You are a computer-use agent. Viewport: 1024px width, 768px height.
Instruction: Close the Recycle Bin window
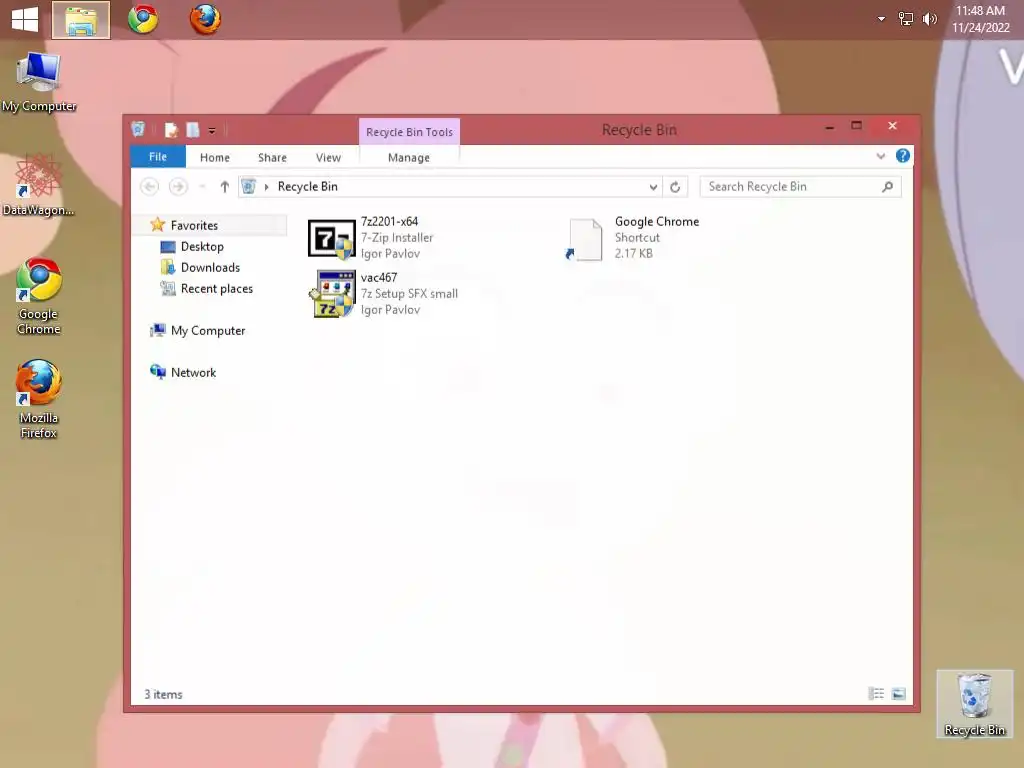[x=892, y=125]
